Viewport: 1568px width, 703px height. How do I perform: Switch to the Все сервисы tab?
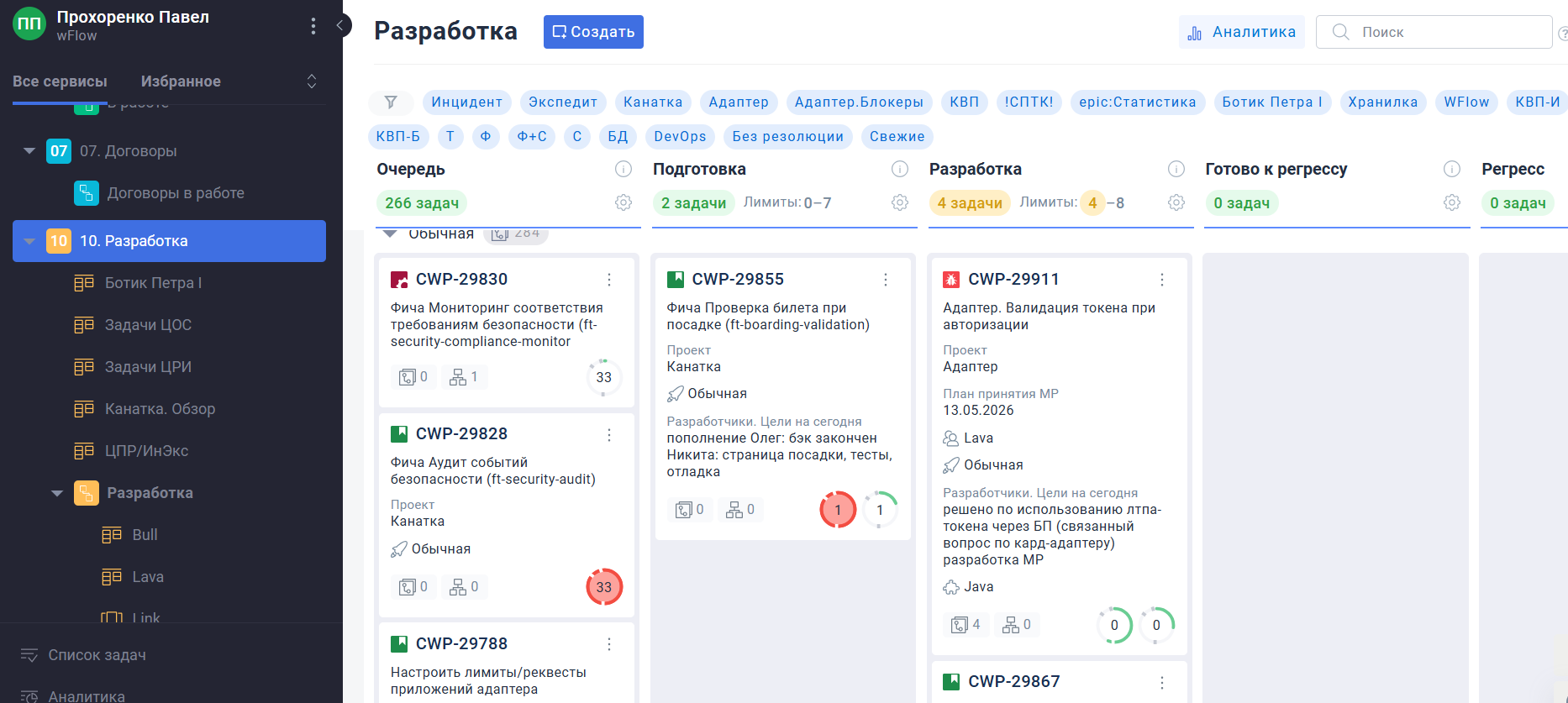60,81
